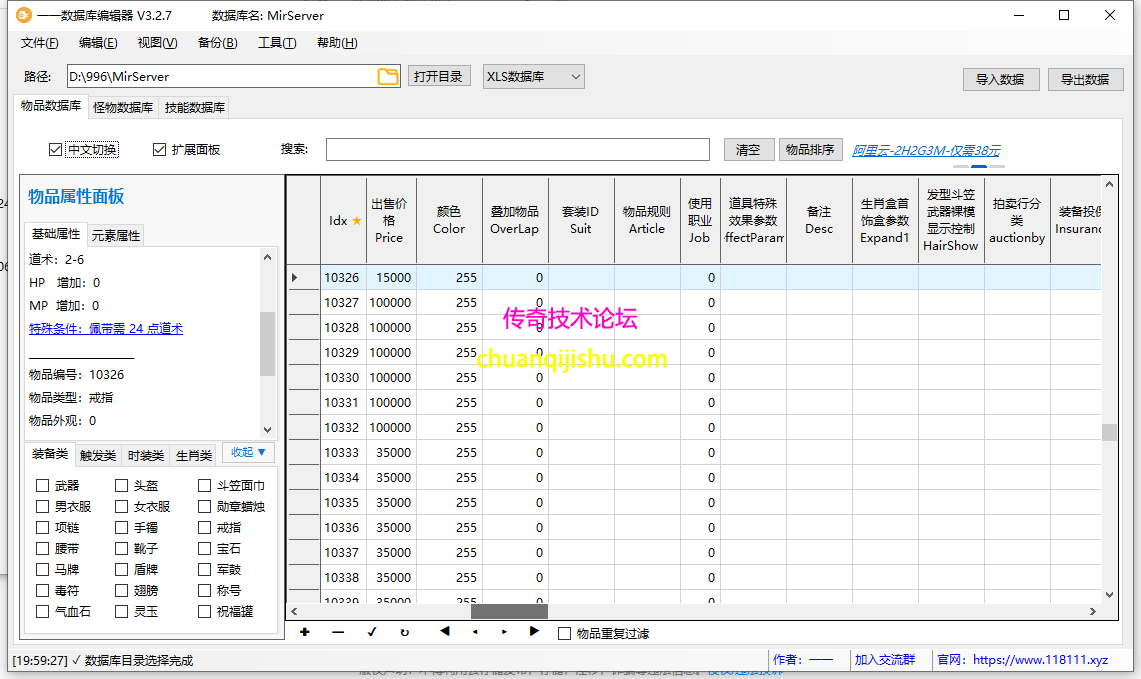Apply changes with the checkmark icon
This screenshot has width=1141, height=679.
tap(371, 634)
